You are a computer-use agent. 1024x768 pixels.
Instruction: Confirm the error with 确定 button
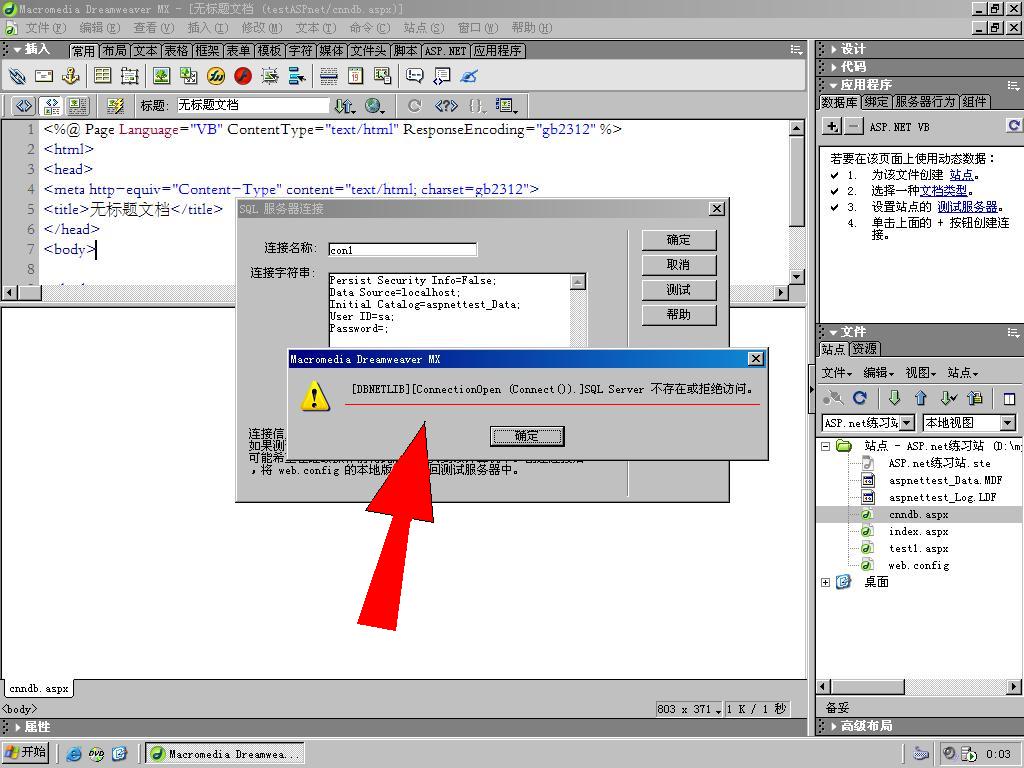coord(527,436)
